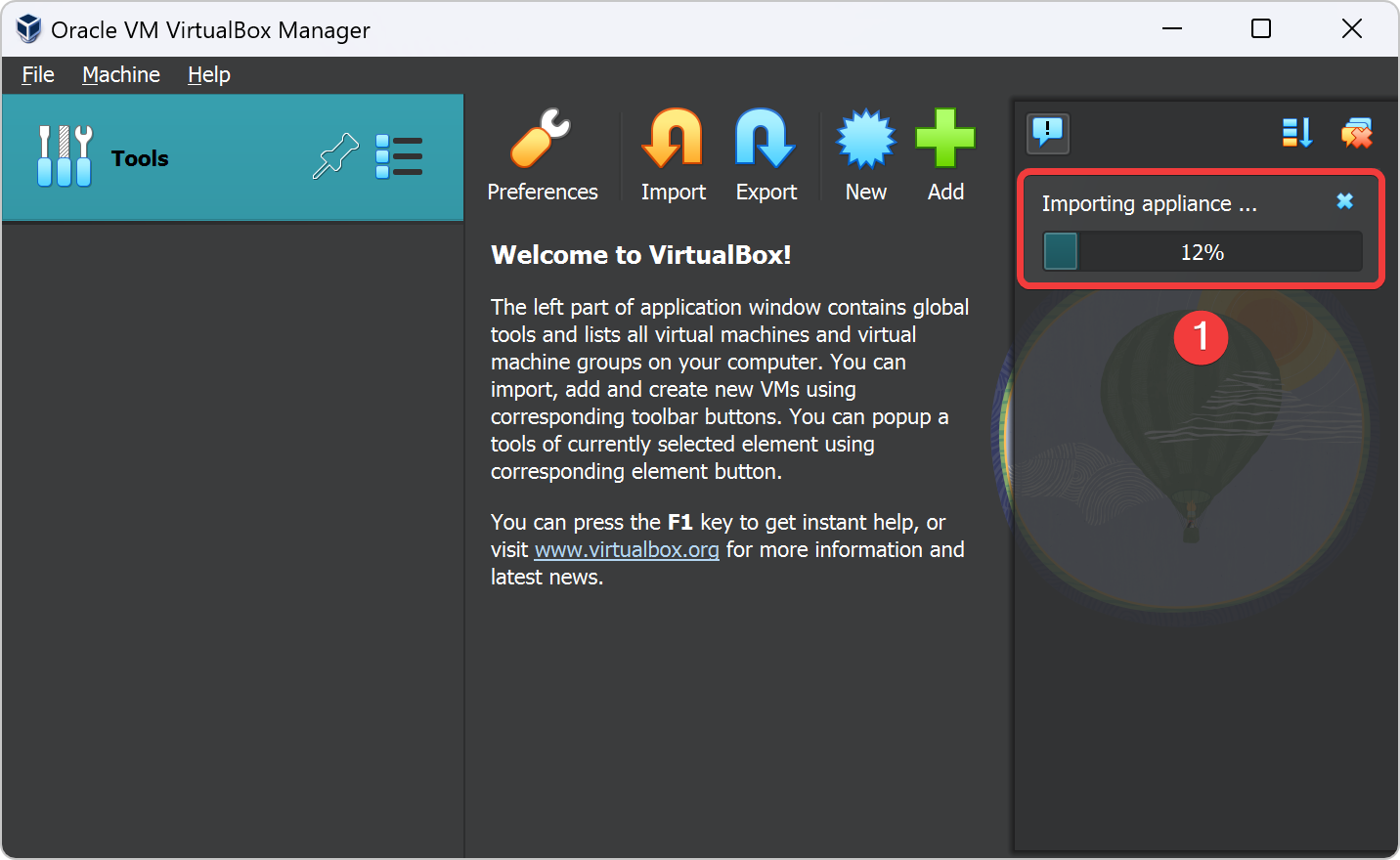
Task: Click the Welcome to VirtualBox! heading
Action: (x=641, y=255)
